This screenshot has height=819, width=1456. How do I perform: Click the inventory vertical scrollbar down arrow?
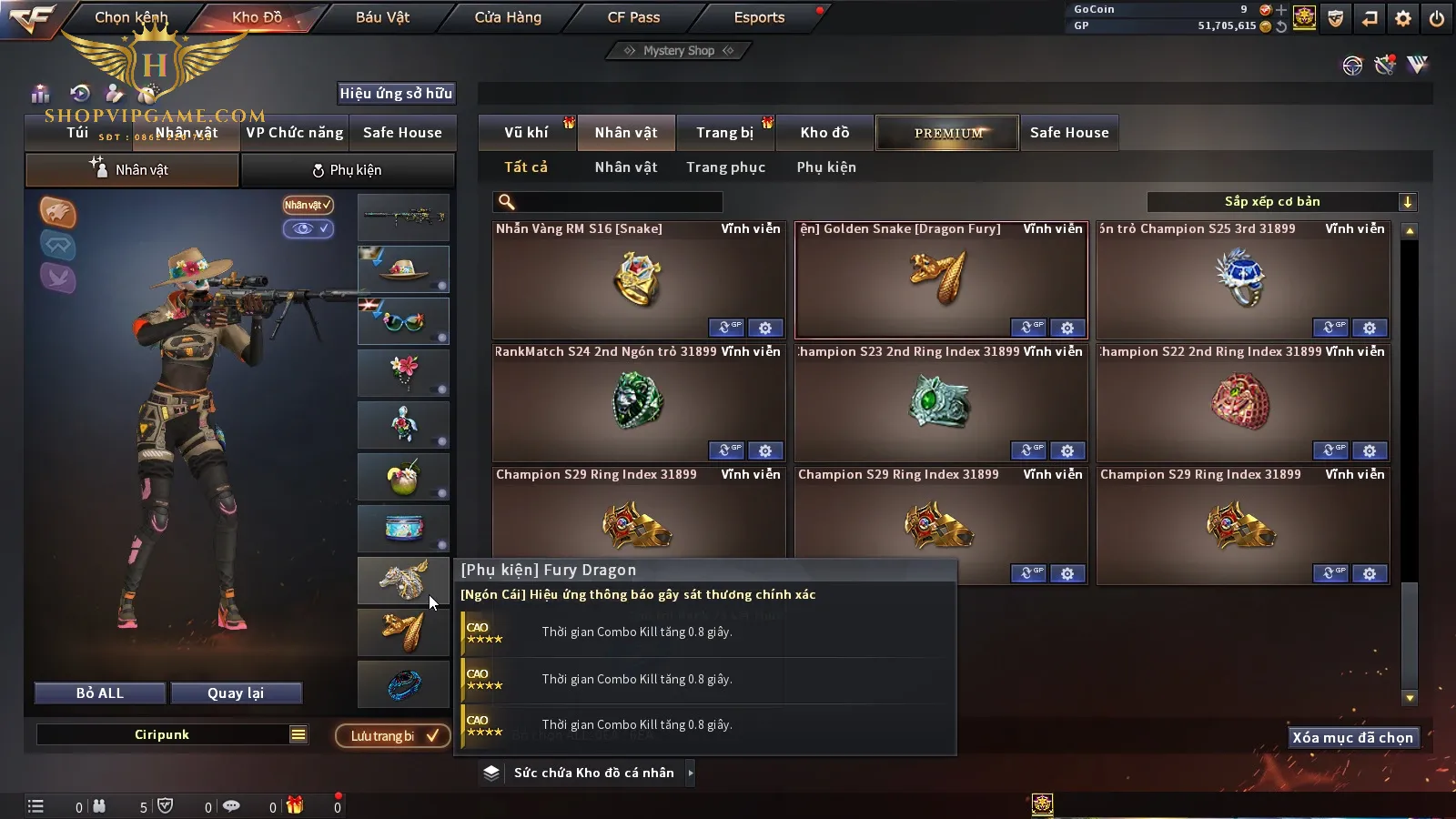[1410, 698]
